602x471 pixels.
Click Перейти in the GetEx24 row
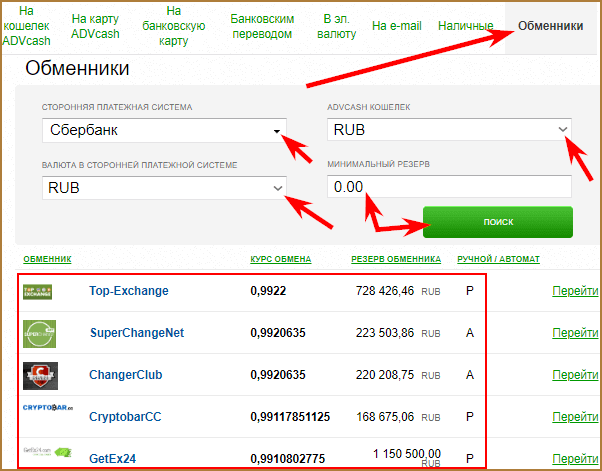point(575,459)
